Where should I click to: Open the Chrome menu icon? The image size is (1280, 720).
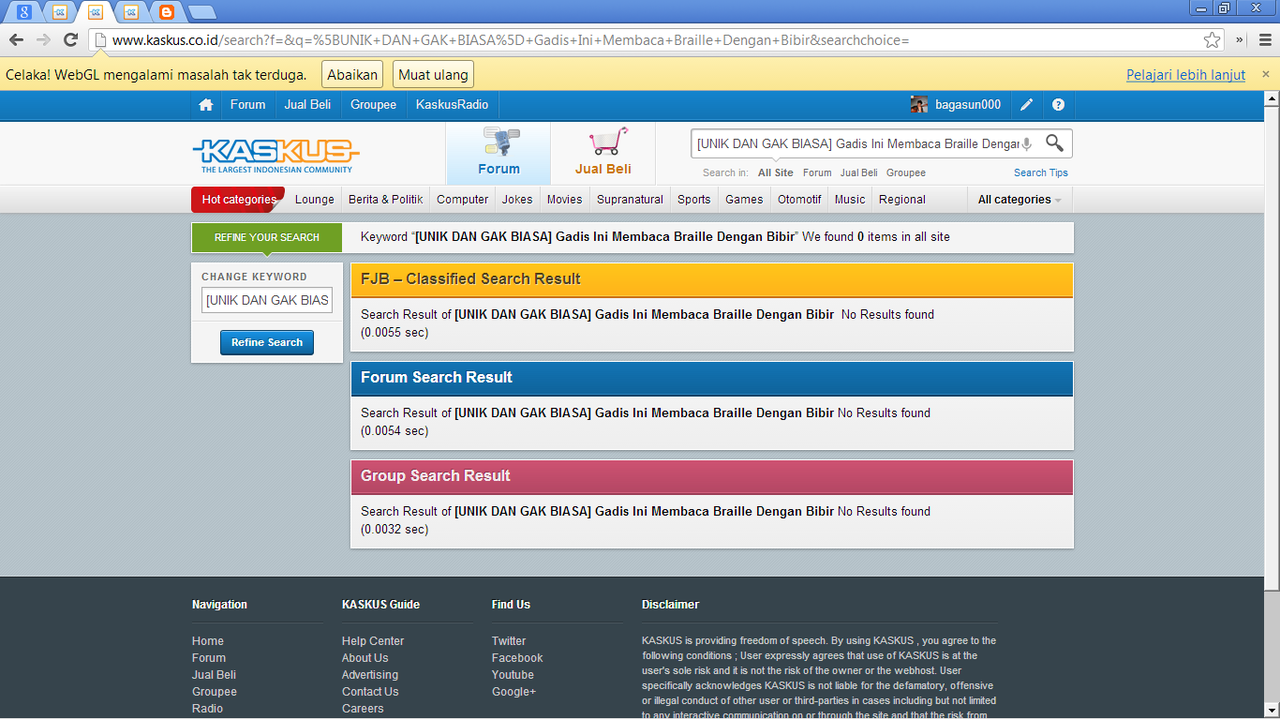[x=1264, y=40]
